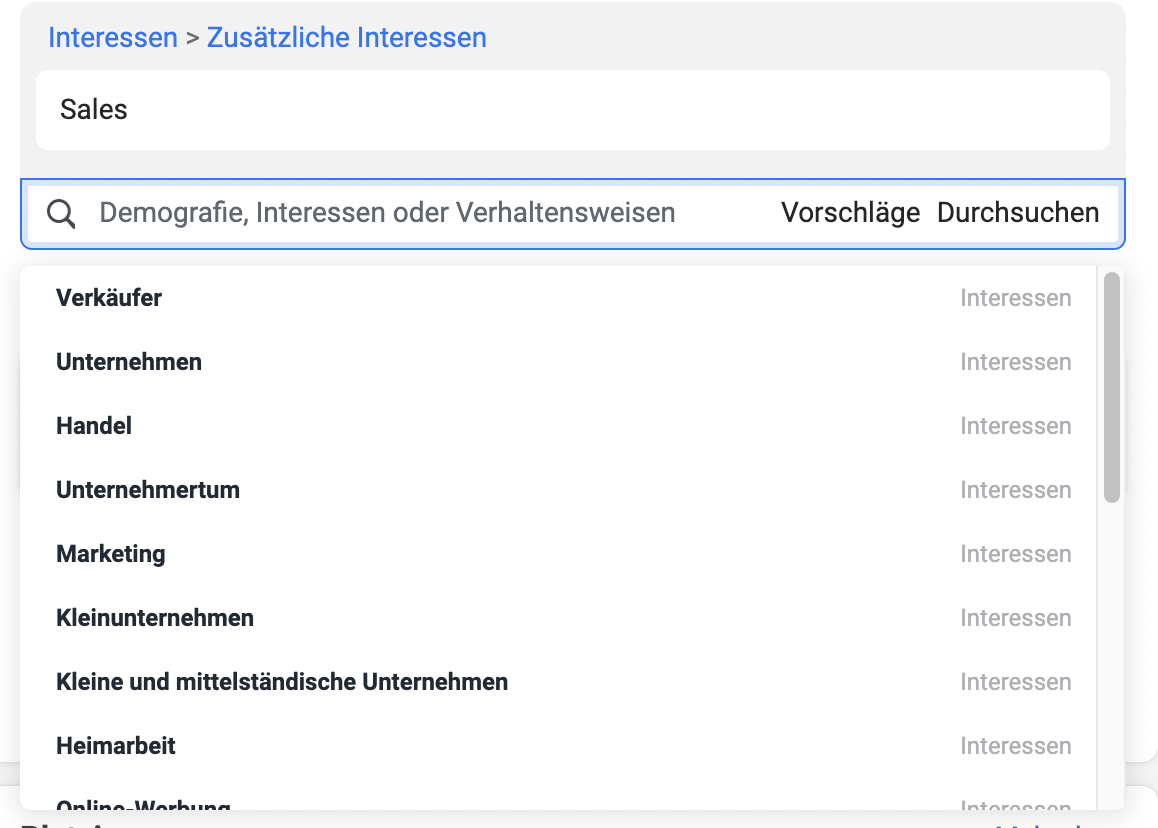The image size is (1158, 828).
Task: Select Verkäufer from suggestions list
Action: 109,298
